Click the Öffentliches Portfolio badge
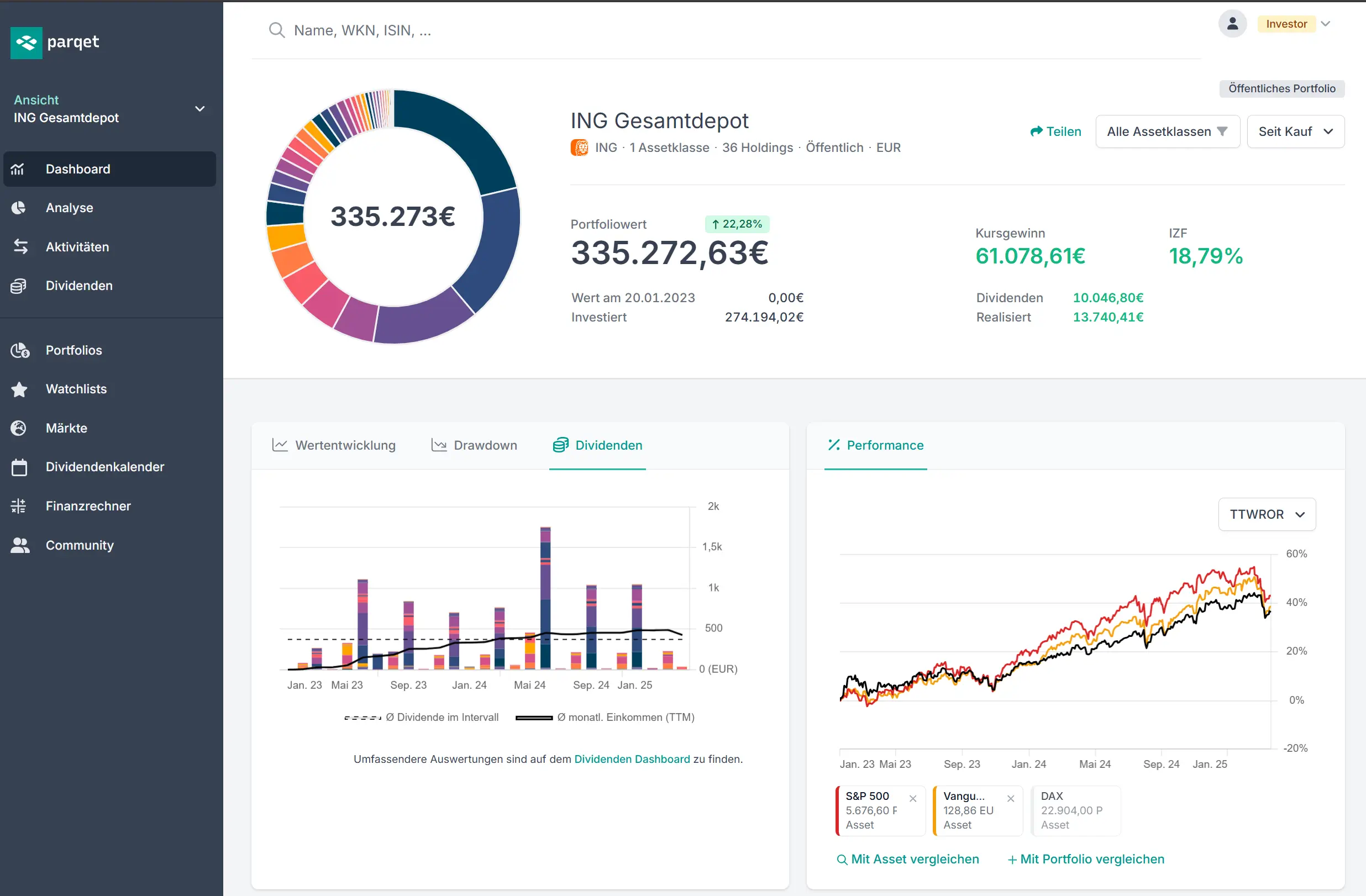The height and width of the screenshot is (896, 1366). click(x=1281, y=88)
